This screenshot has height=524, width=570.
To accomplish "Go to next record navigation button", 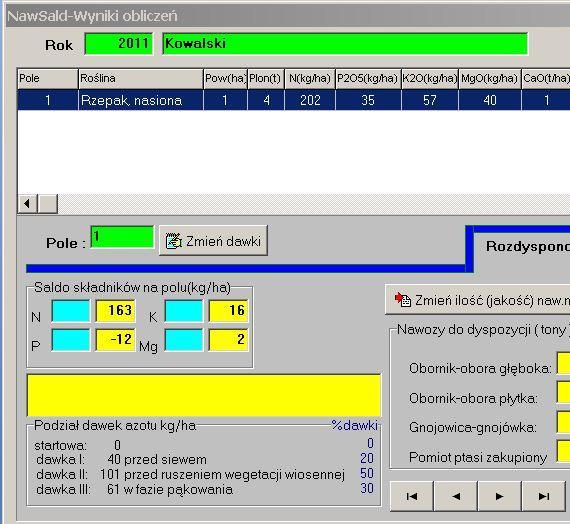I will [499, 496].
